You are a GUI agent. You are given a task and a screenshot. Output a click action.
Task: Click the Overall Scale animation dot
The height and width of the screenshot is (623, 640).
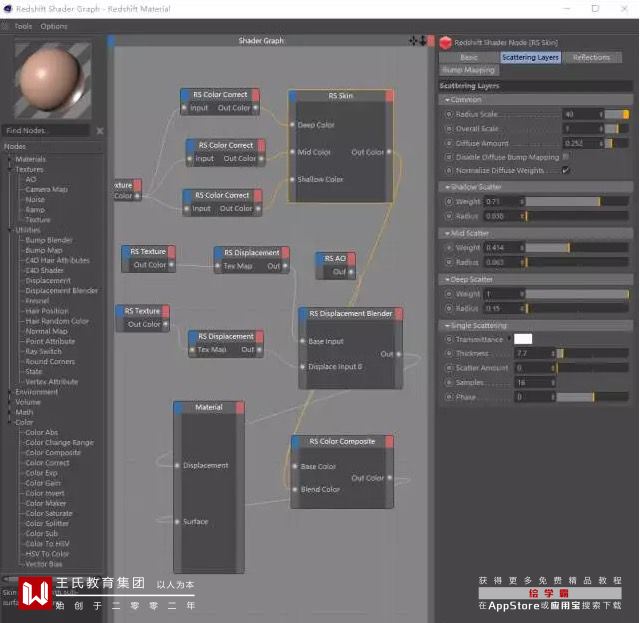(x=449, y=129)
